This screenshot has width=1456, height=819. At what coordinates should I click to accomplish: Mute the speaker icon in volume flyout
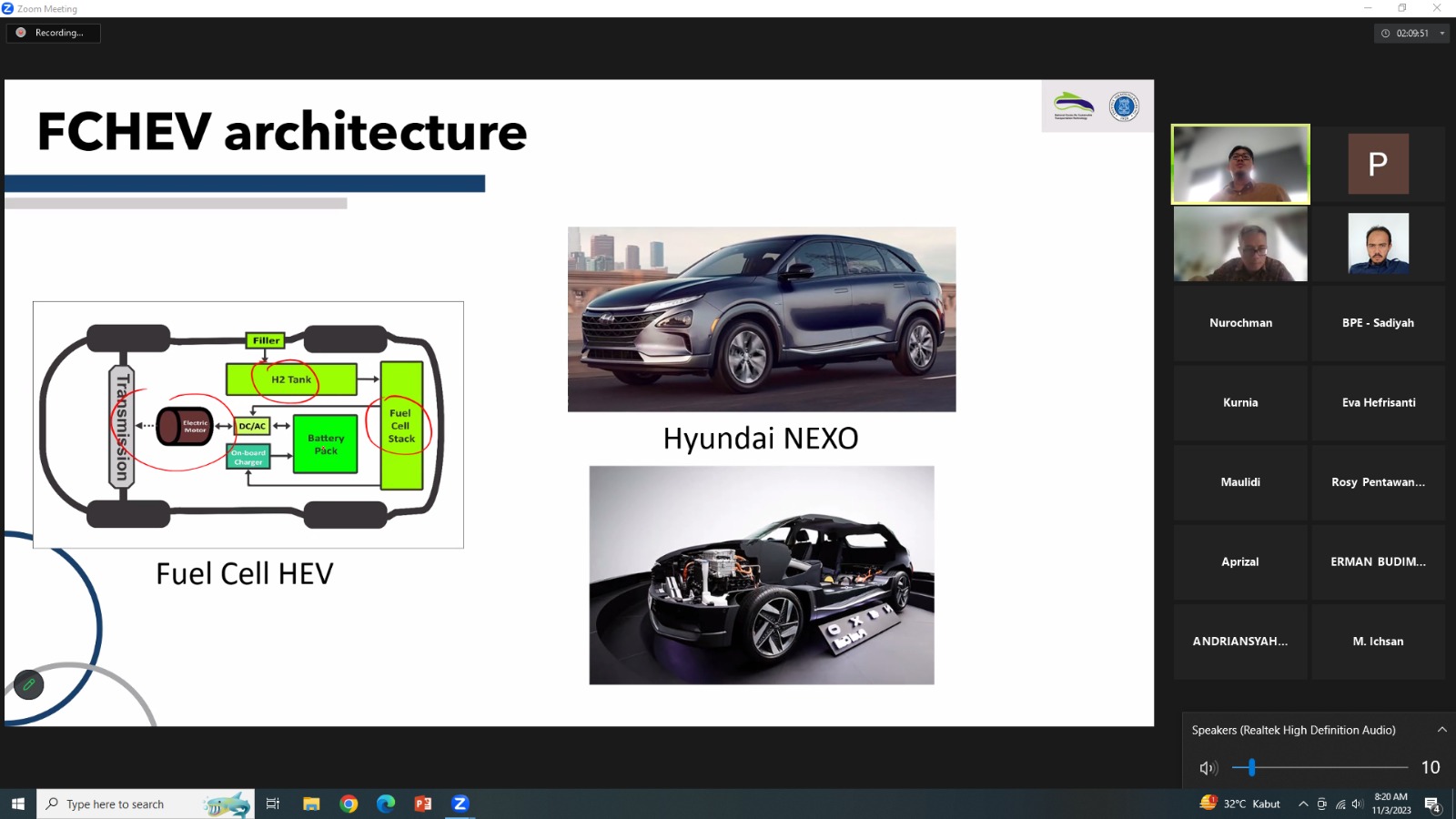1208,768
